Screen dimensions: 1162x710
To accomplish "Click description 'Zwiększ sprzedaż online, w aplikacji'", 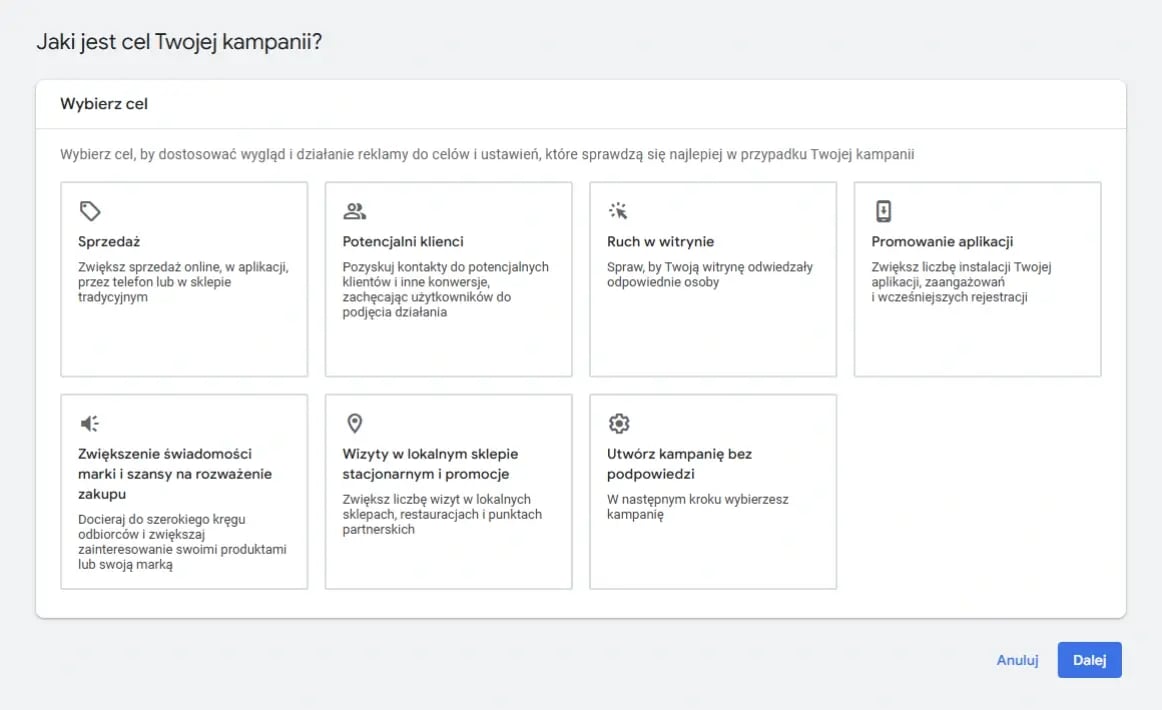I will click(x=183, y=282).
